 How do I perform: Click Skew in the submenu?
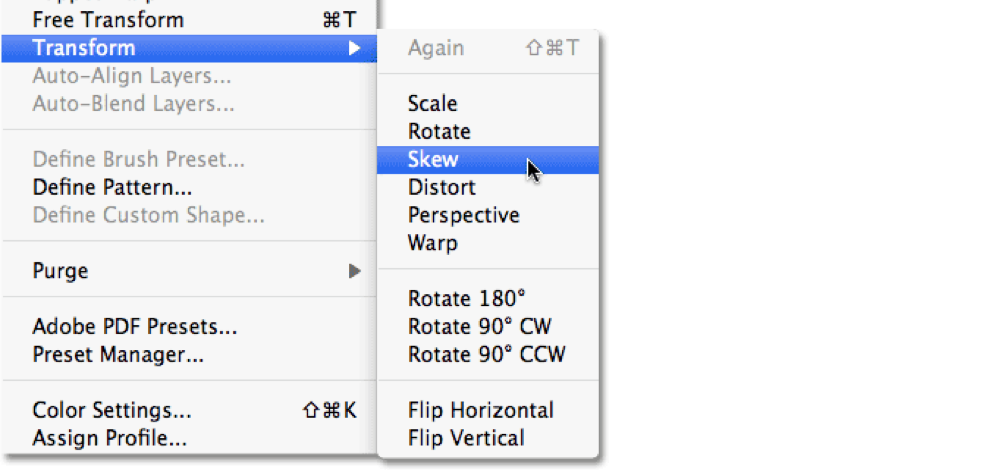(x=433, y=159)
